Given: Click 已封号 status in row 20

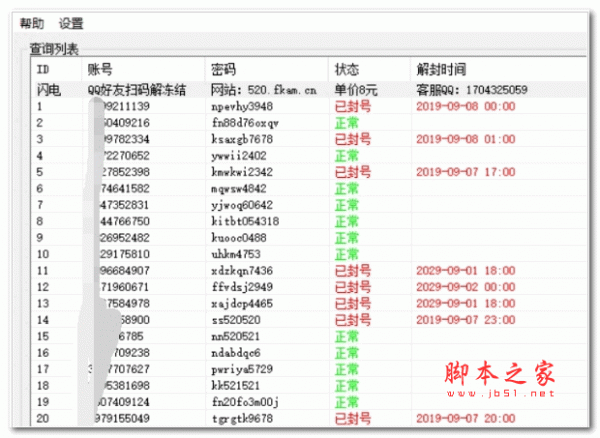Looking at the screenshot, I should point(353,419).
